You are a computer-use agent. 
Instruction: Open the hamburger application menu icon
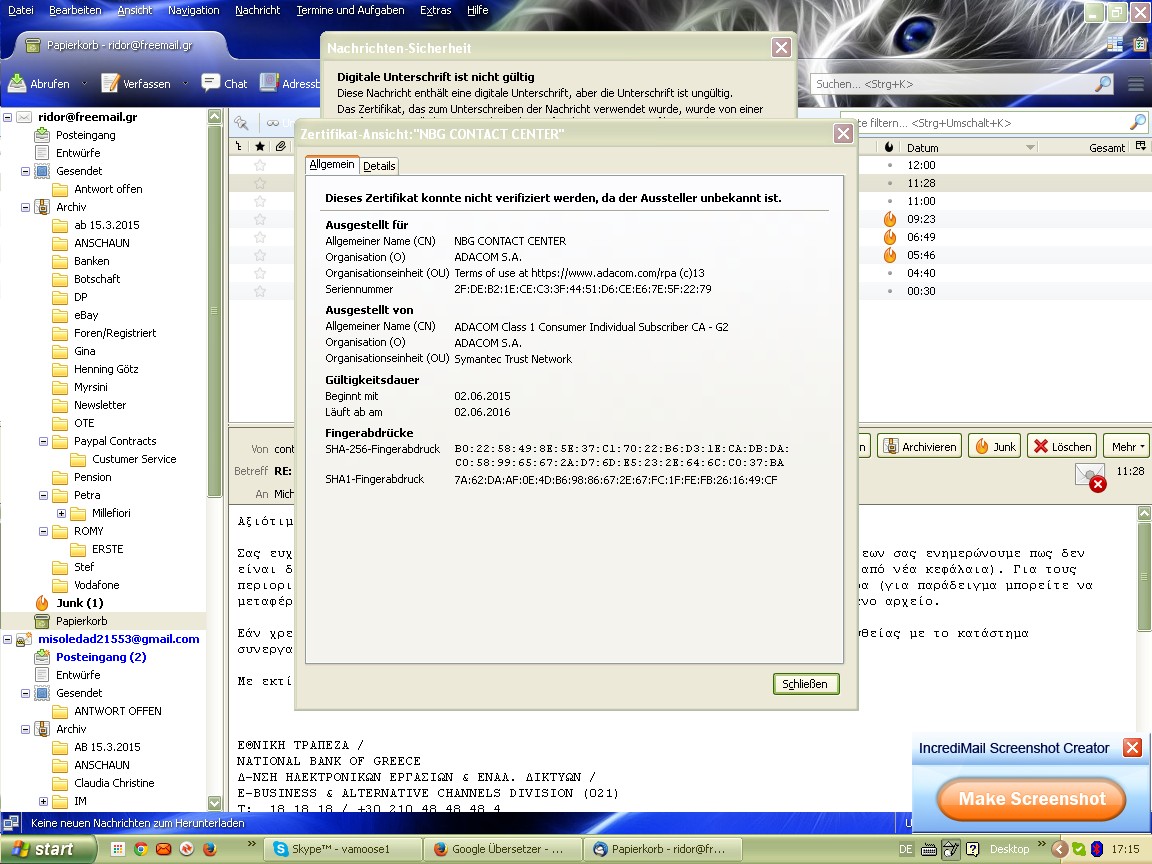(1136, 84)
